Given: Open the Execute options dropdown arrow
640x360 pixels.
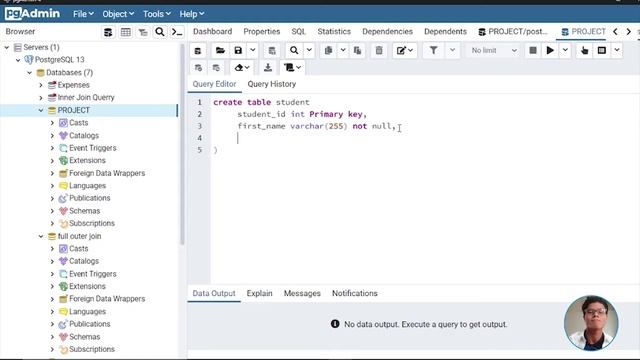Looking at the screenshot, I should (565, 51).
